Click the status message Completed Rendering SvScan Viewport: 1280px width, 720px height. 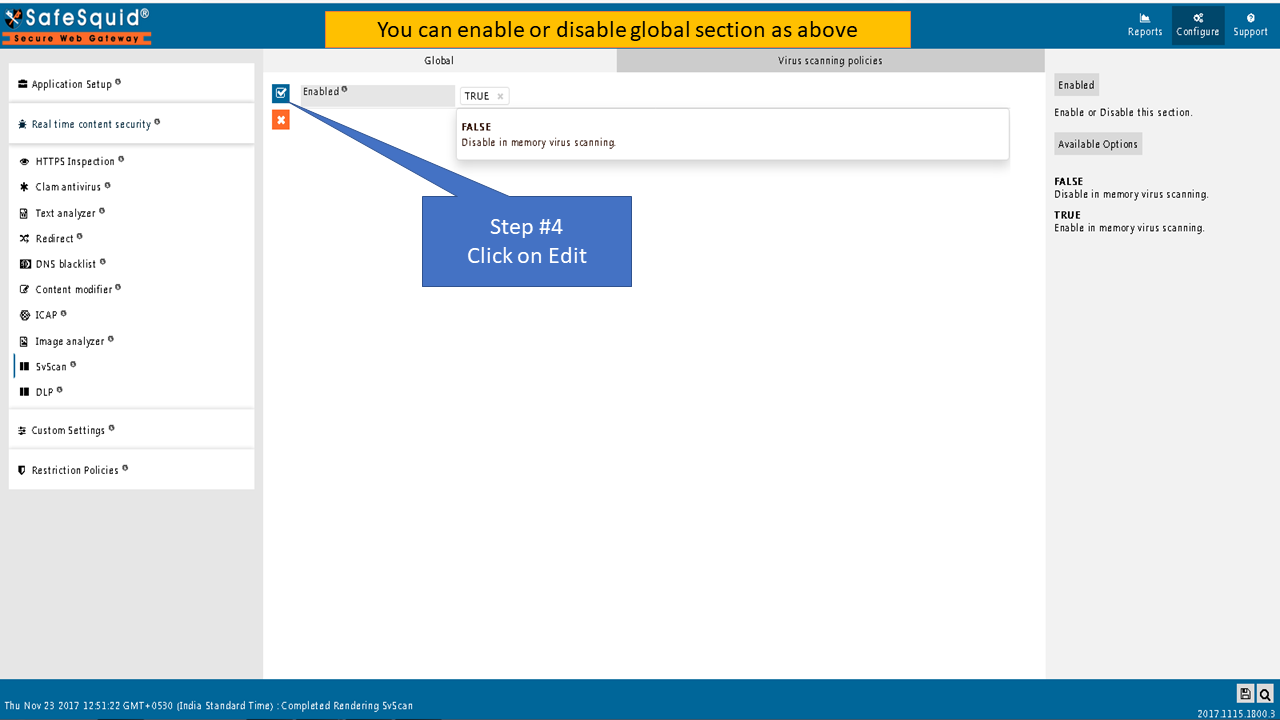347,706
